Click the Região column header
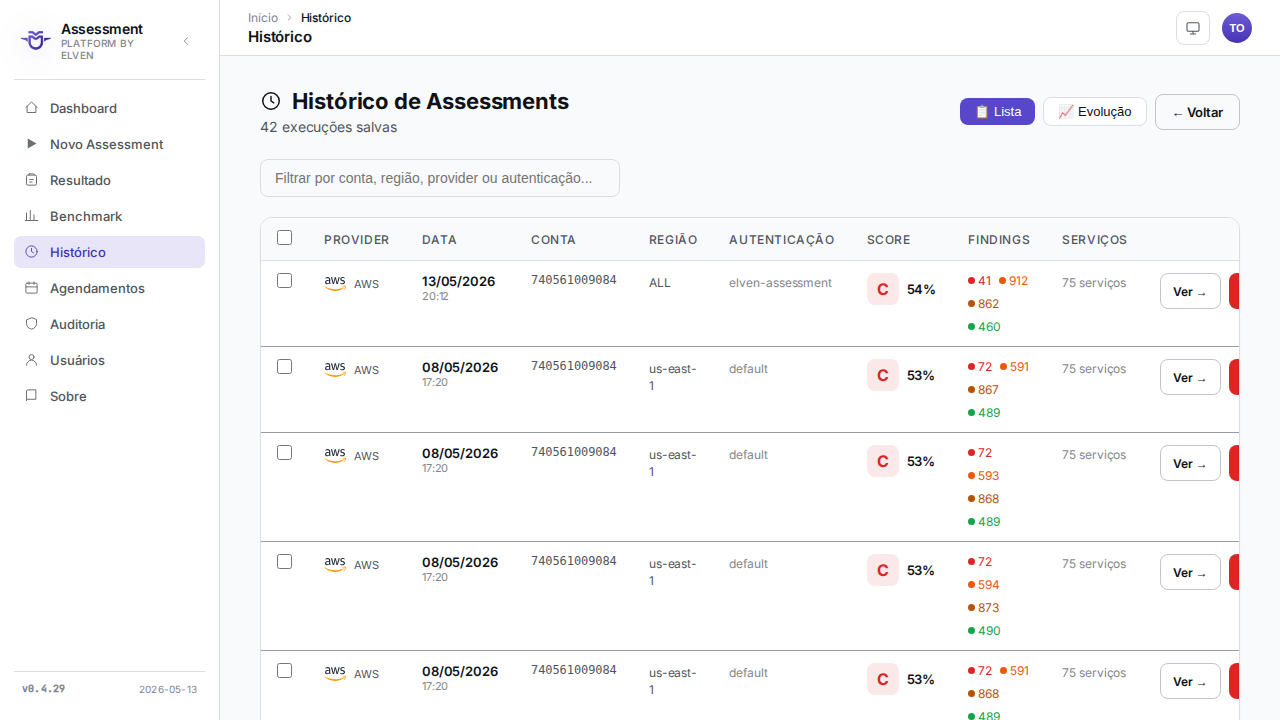Screen dimensions: 1280x720 tap(673, 240)
